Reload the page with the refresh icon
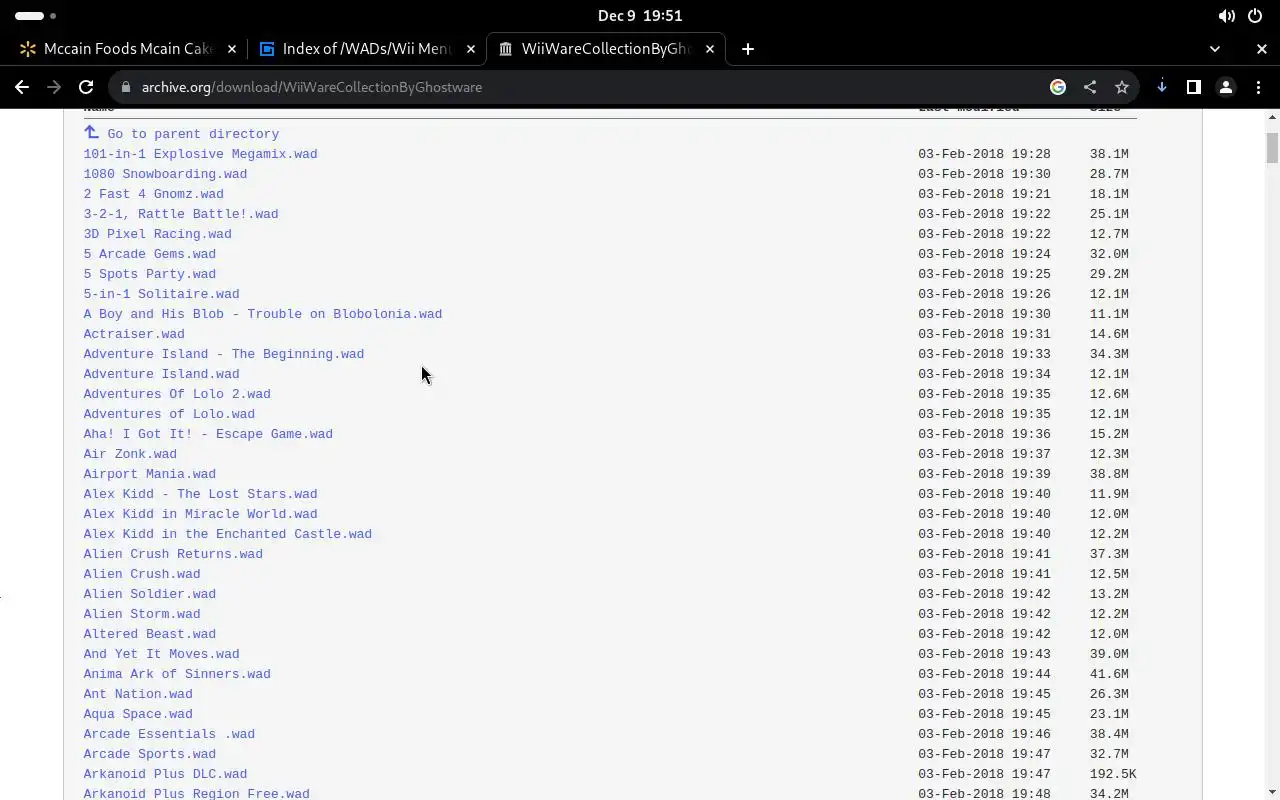 tap(86, 87)
